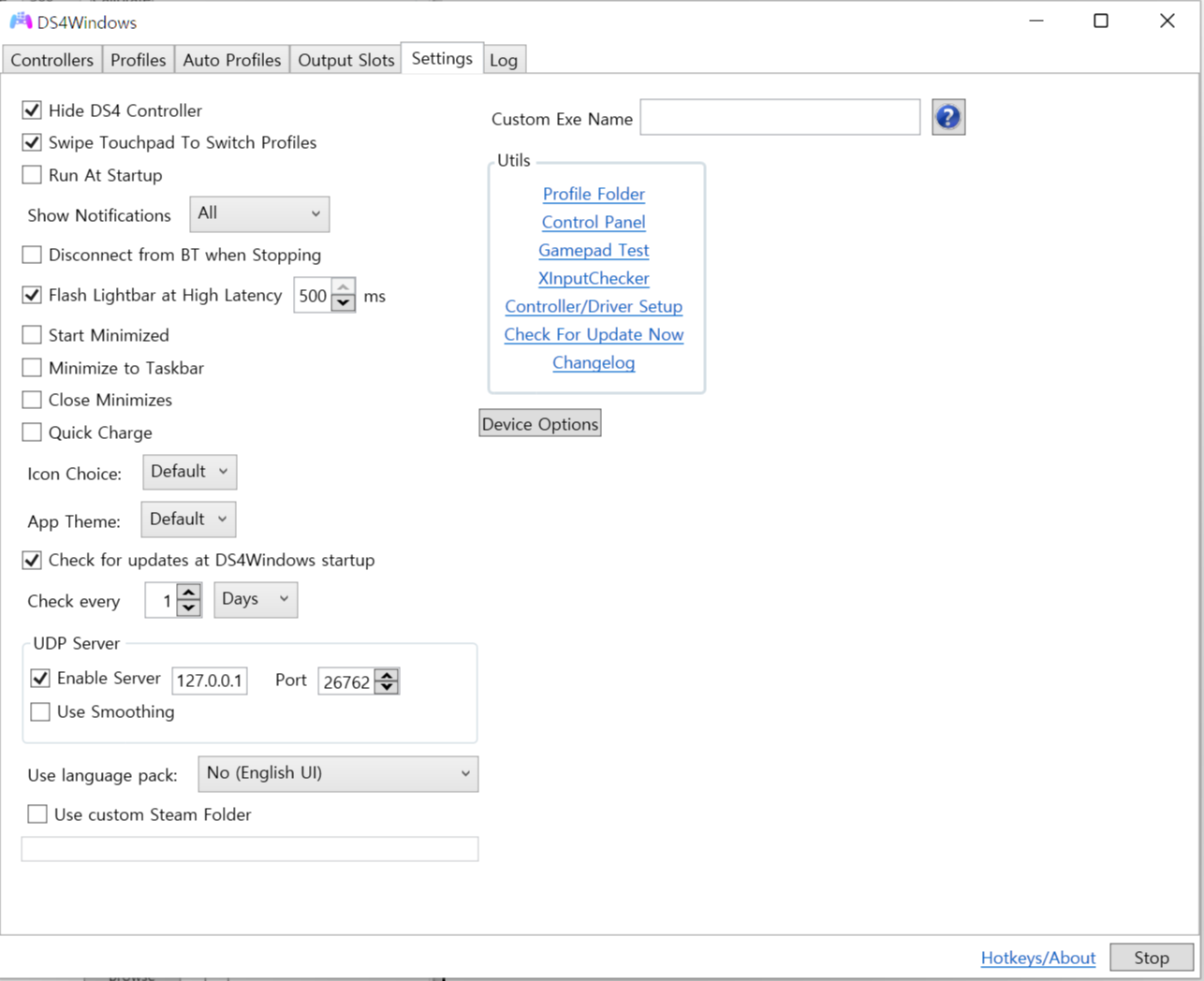The image size is (1204, 981).
Task: Maximize the DS4Windows window
Action: (x=1101, y=21)
